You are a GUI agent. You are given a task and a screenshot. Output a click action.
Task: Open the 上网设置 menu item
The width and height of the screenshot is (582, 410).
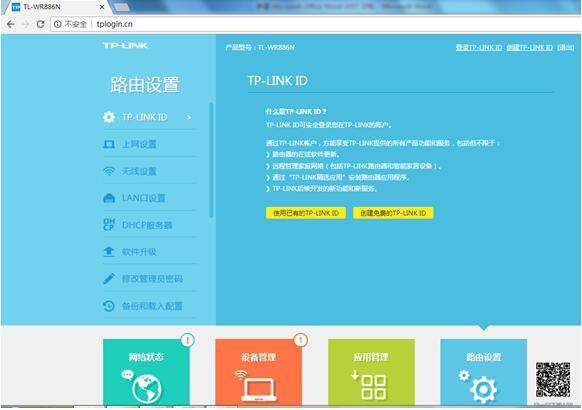point(149,144)
